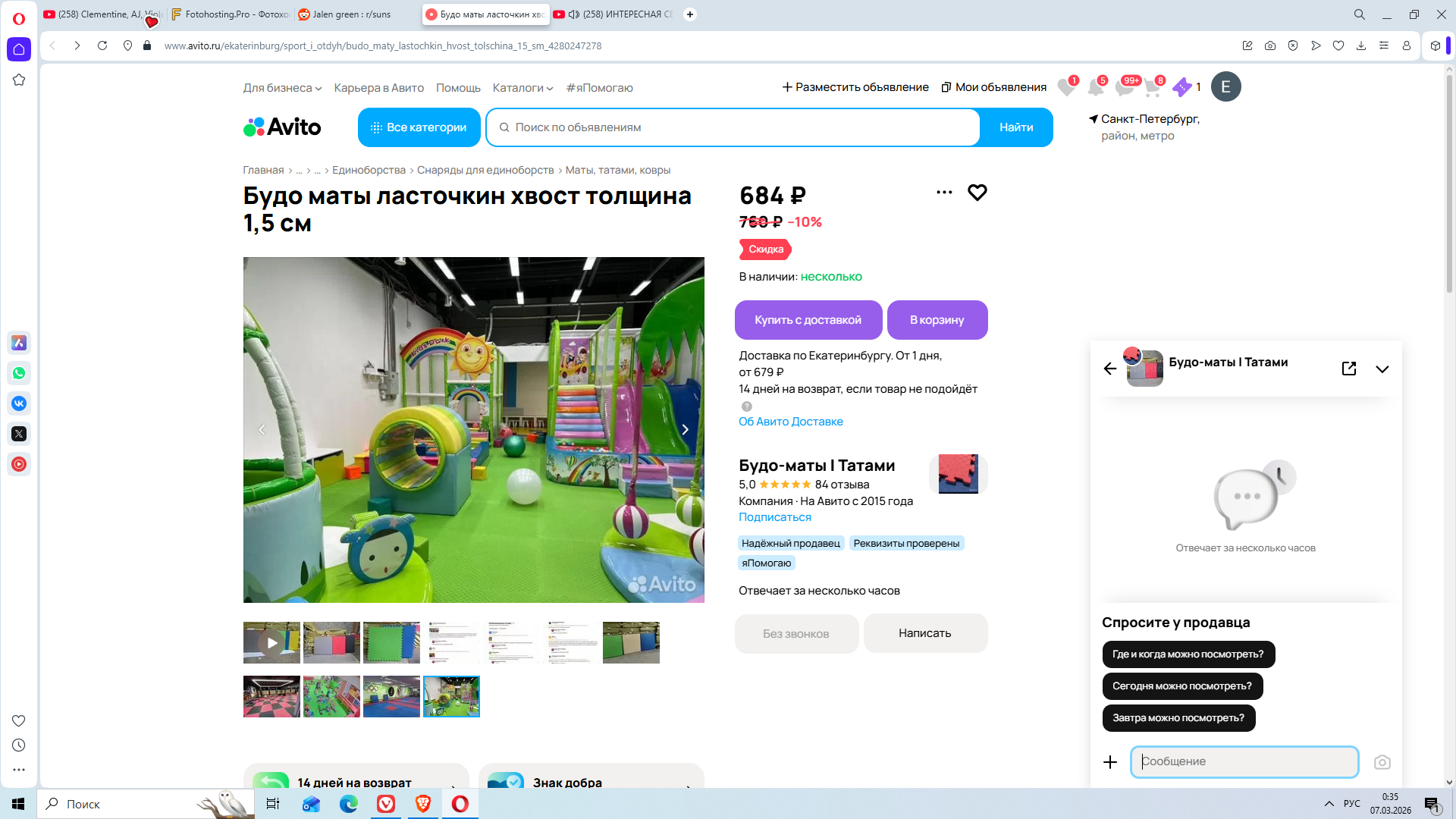
Task: Open the shopping cart icon in header
Action: [x=1153, y=87]
